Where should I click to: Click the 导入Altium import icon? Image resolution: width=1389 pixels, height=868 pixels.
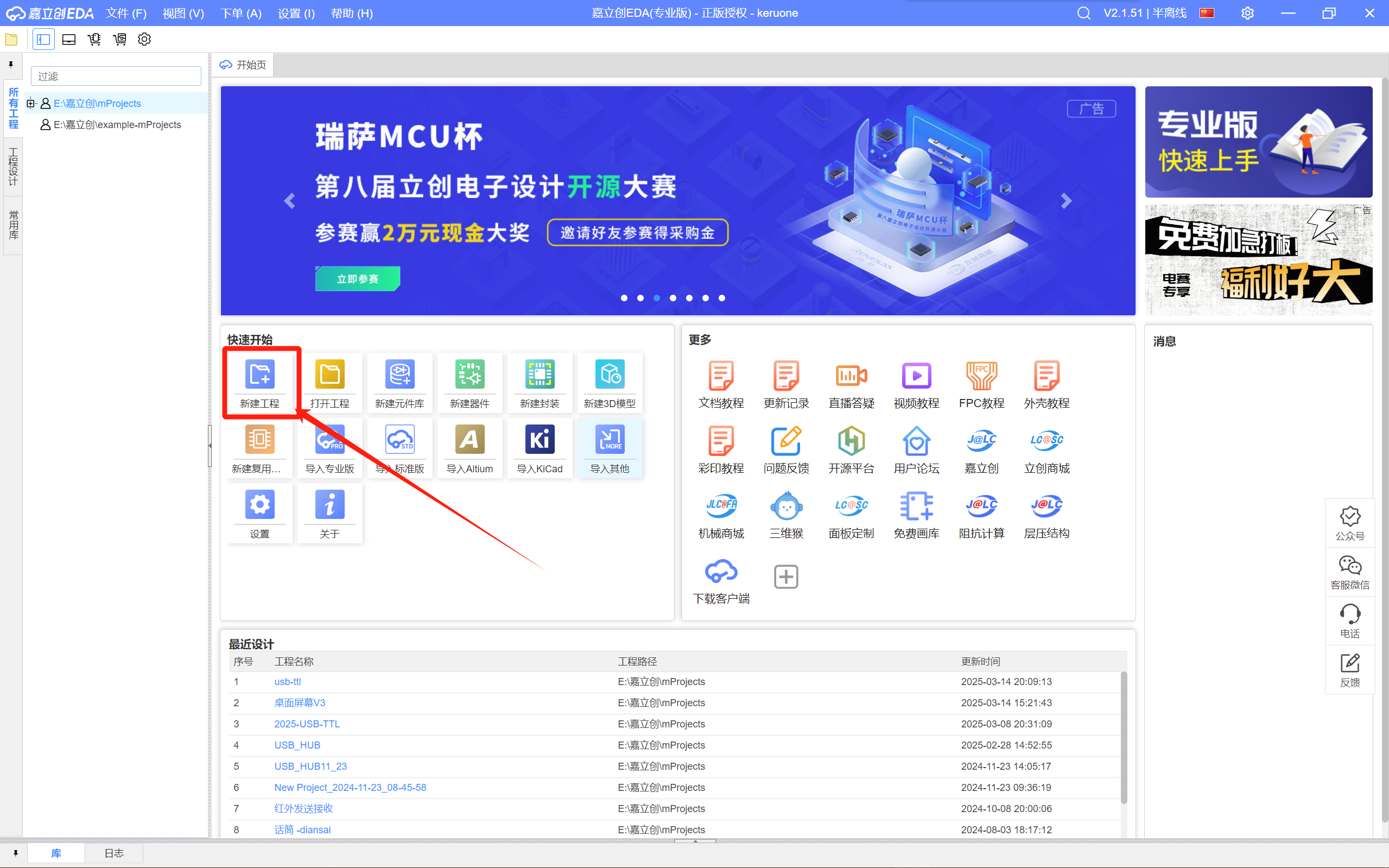(x=470, y=440)
